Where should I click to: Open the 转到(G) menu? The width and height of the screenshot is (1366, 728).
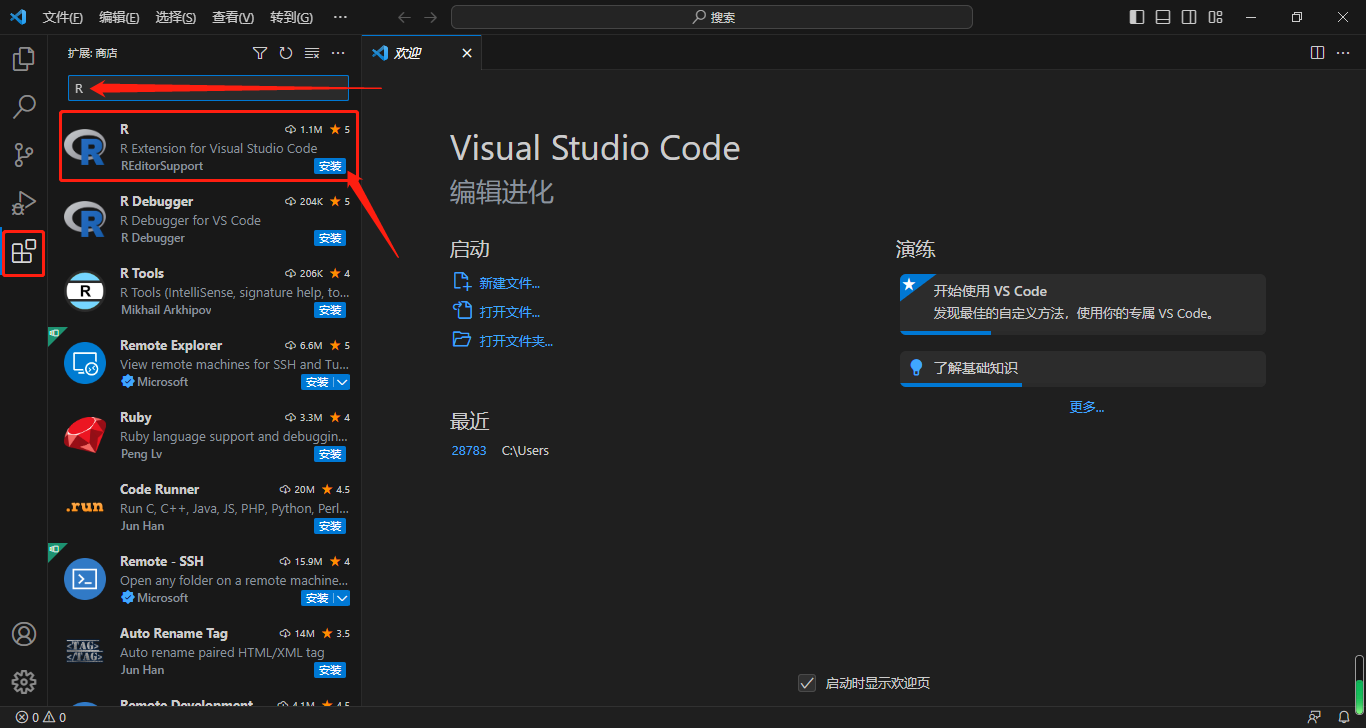[291, 17]
